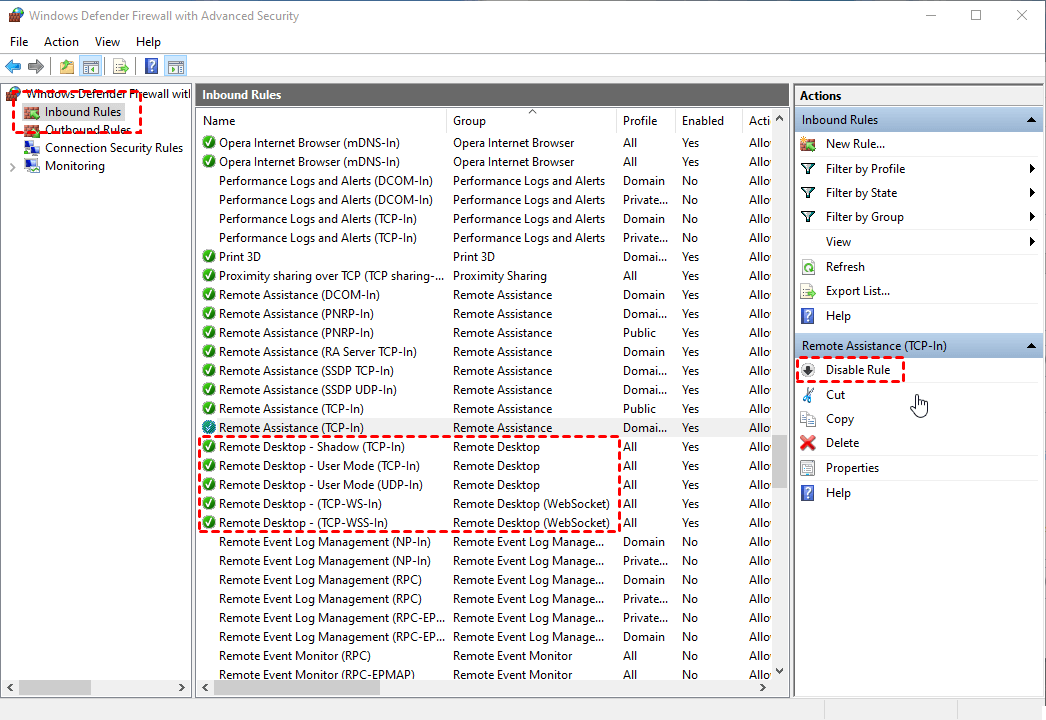Expand the Monitoring tree node
This screenshot has width=1046, height=720.
[12, 167]
